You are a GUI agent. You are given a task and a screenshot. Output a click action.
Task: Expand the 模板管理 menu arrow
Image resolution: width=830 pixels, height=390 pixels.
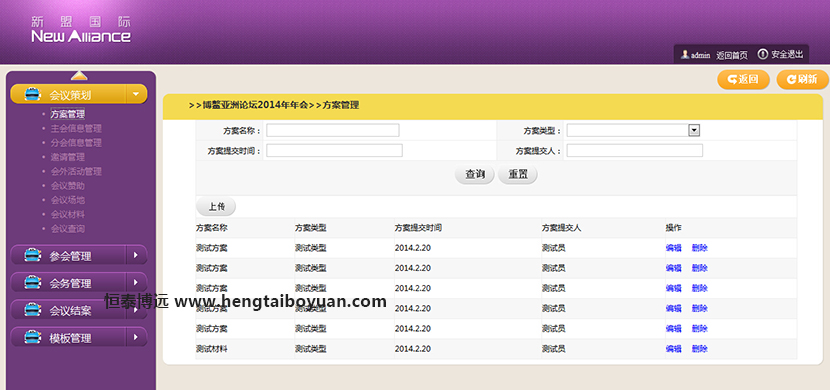click(x=136, y=337)
